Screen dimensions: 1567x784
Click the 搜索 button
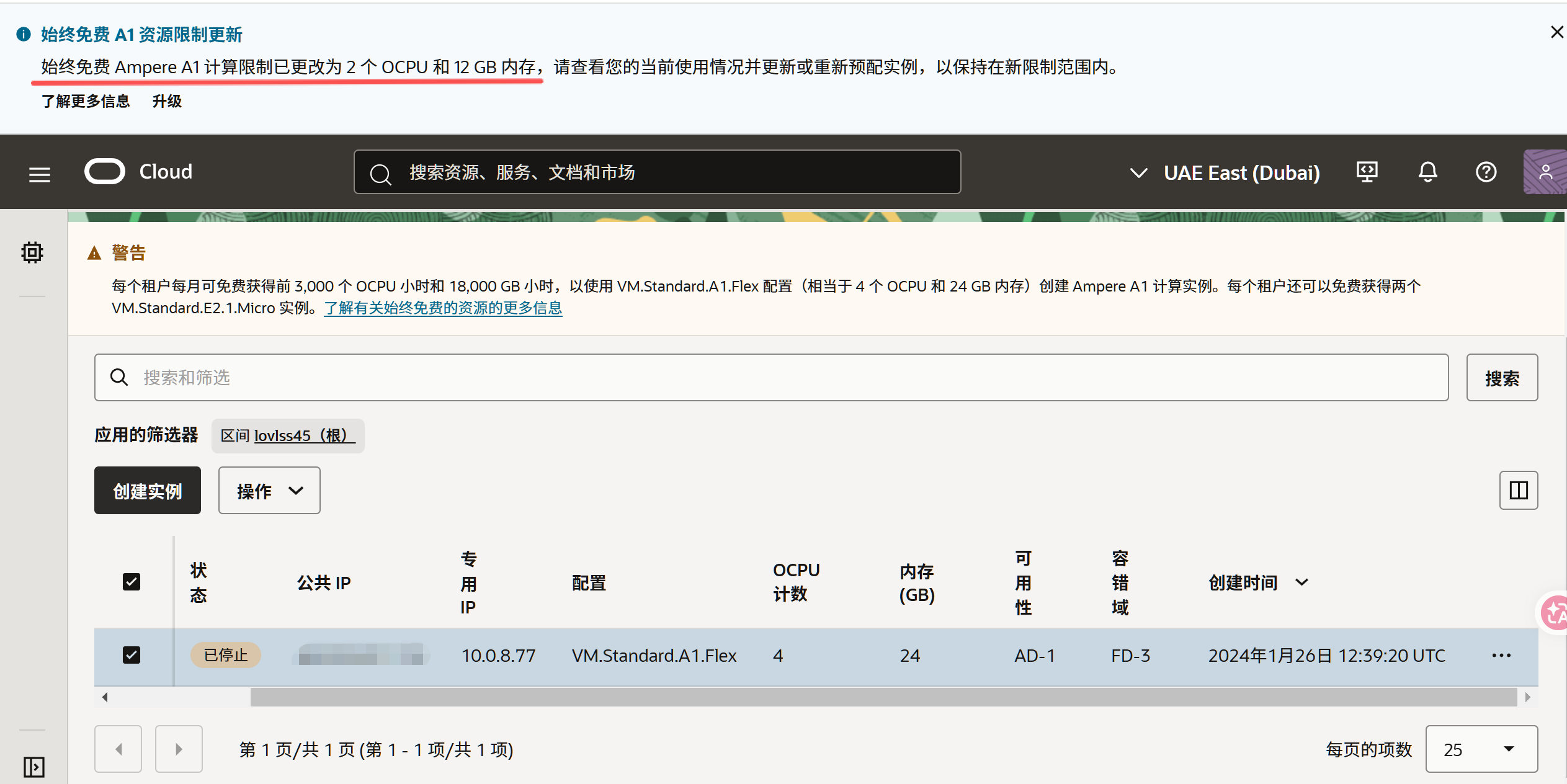point(1502,378)
